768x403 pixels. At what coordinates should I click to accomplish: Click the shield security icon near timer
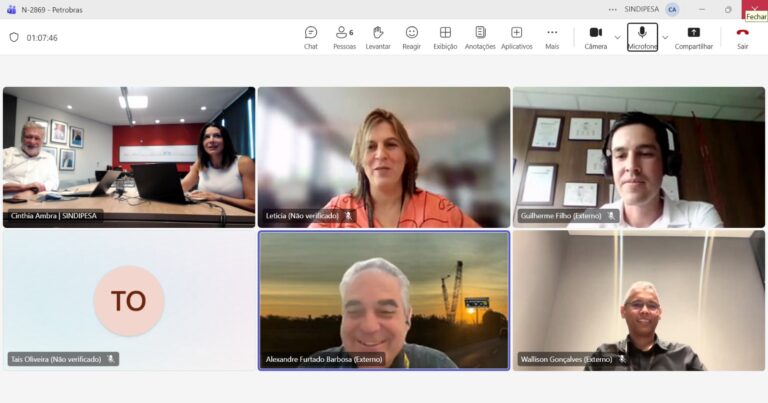tap(14, 37)
